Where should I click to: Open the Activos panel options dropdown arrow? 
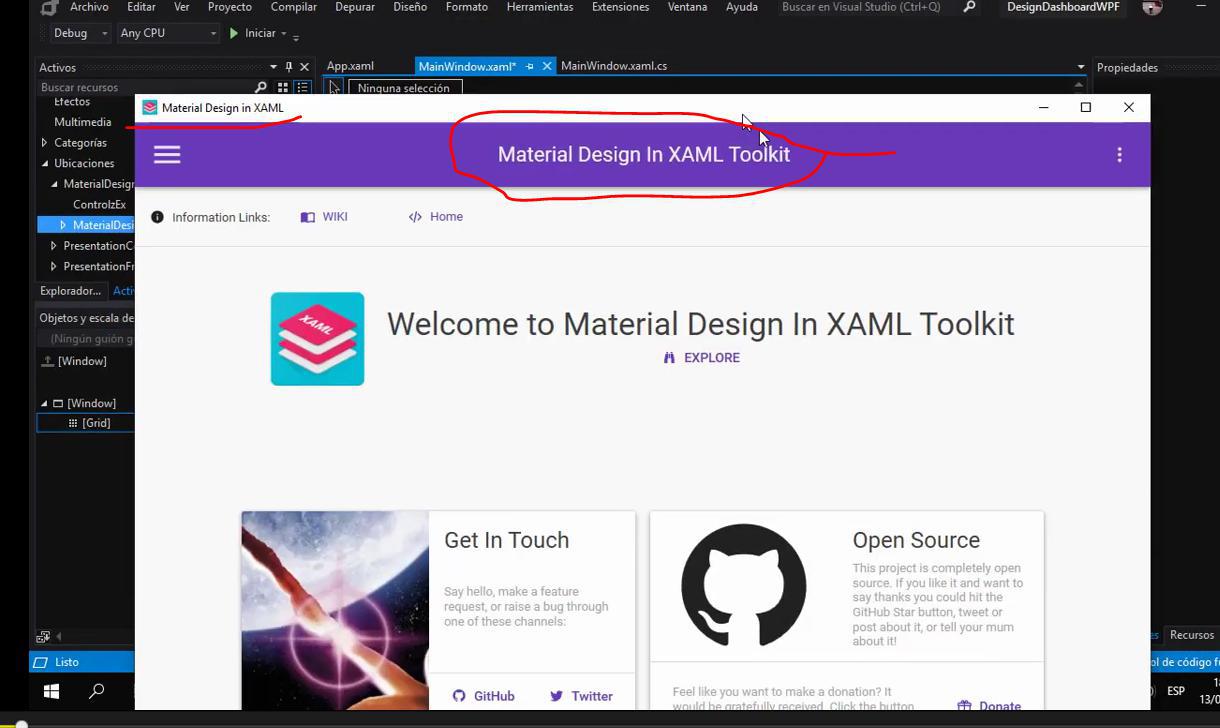[x=273, y=67]
